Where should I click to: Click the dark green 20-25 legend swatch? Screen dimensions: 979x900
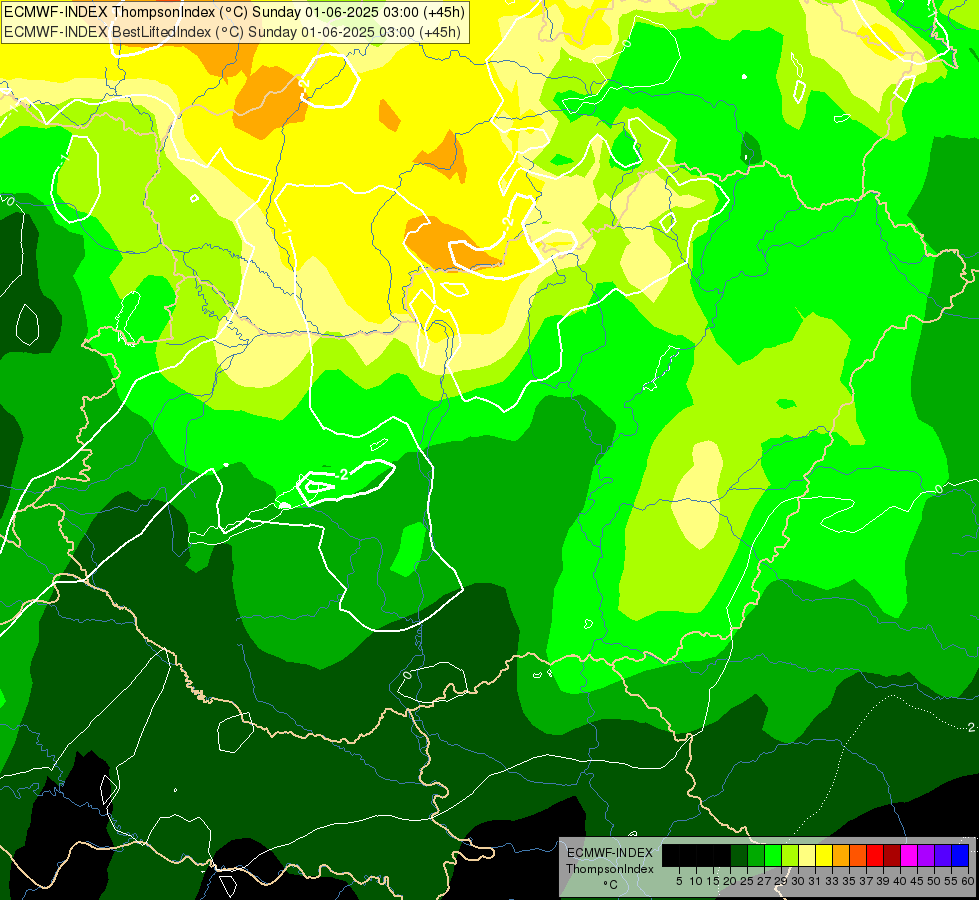coord(739,855)
